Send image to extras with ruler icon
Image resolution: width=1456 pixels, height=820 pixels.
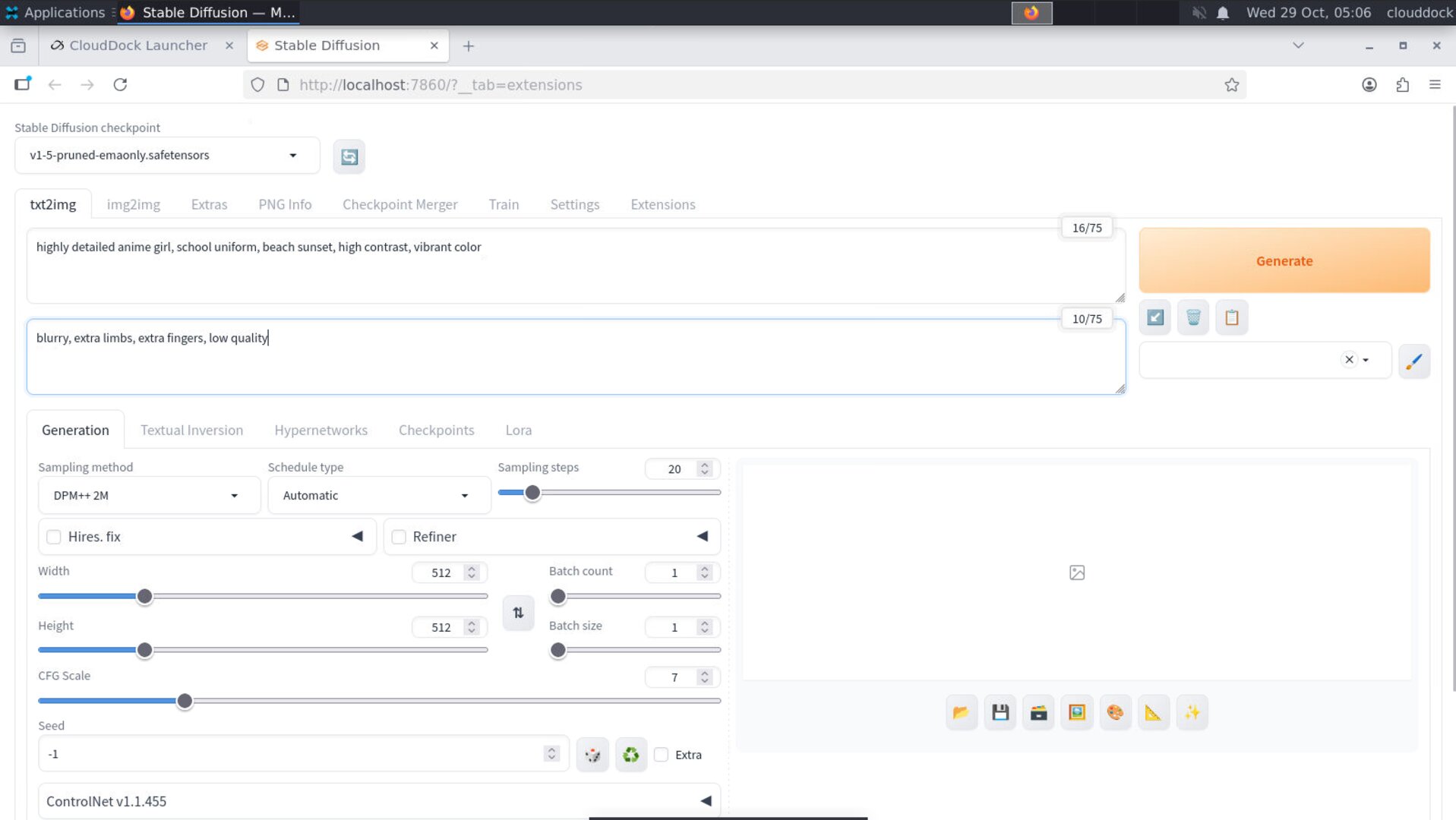pos(1153,712)
